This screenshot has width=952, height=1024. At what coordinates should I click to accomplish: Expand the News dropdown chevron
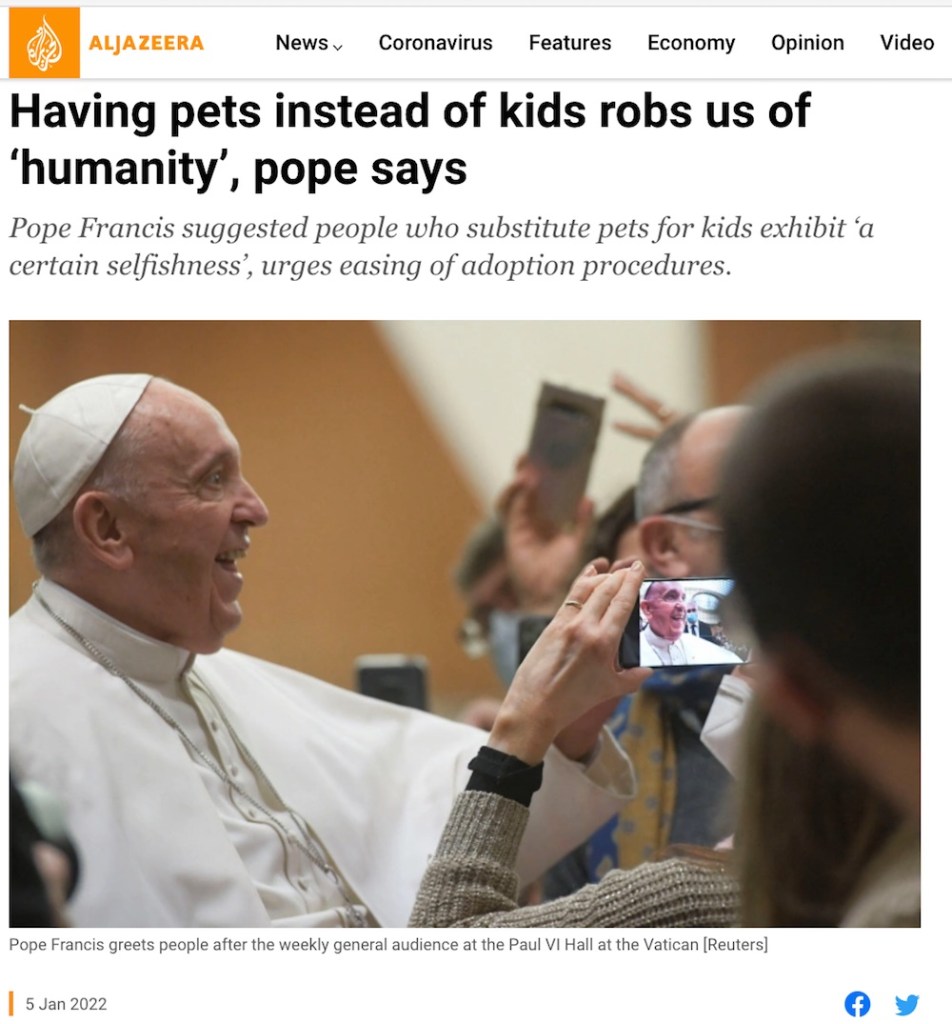(338, 46)
